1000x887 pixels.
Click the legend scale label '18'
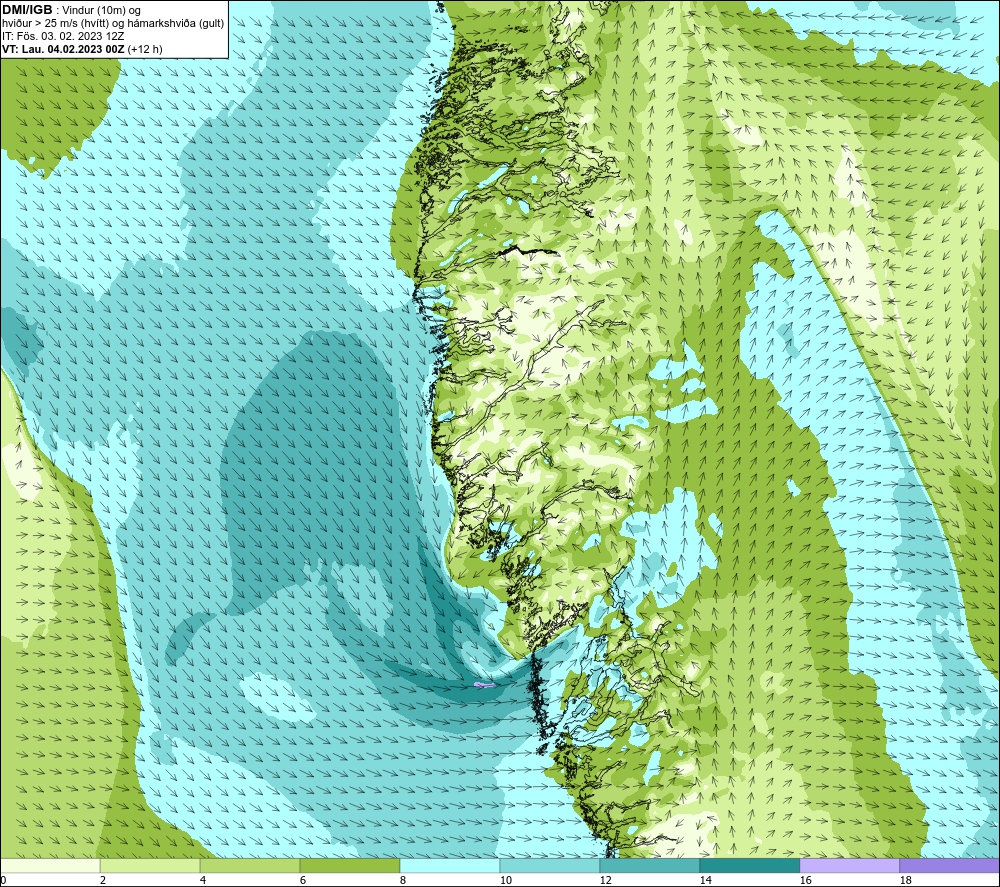coord(905,881)
